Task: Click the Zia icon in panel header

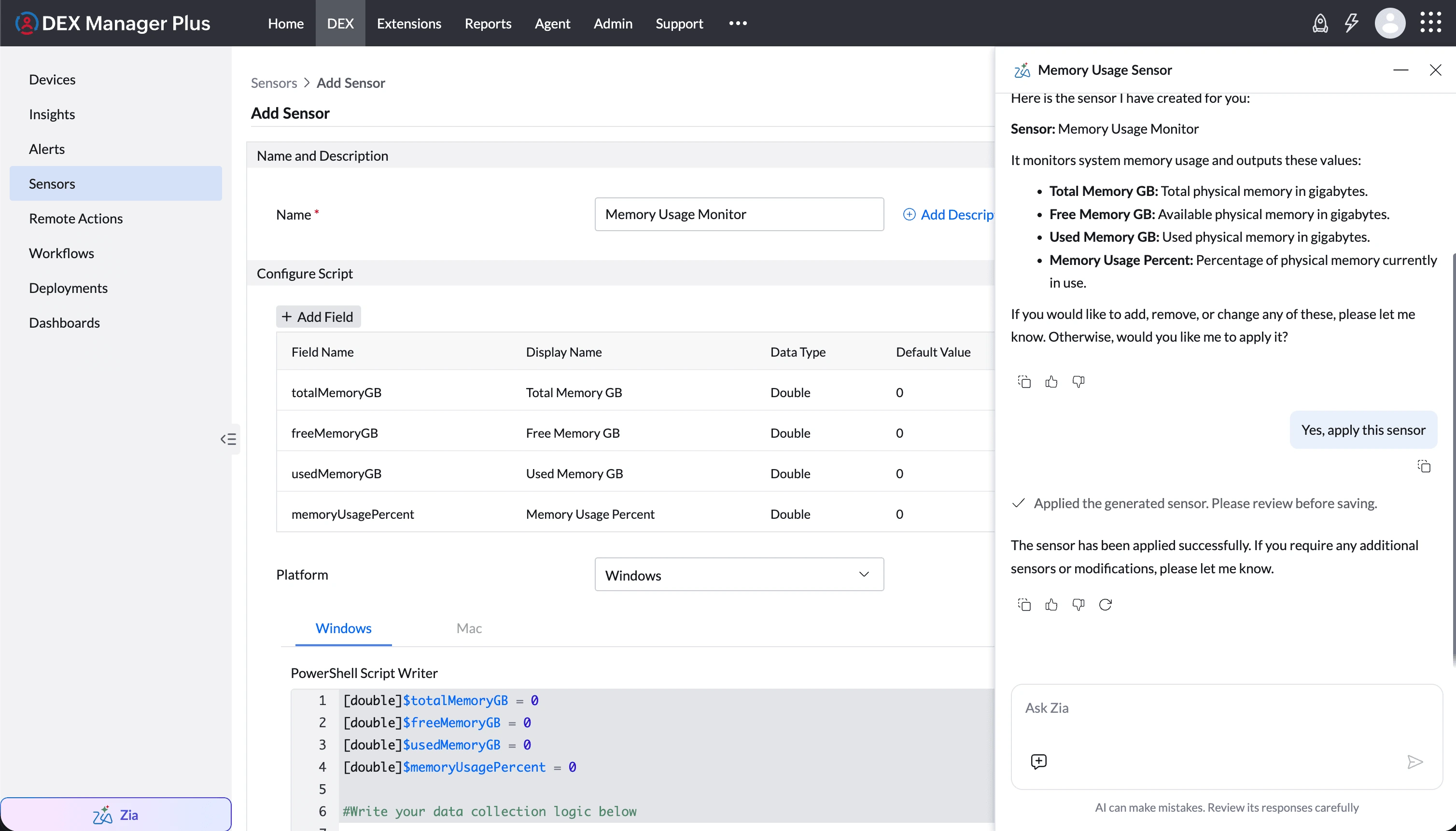Action: (x=1022, y=69)
